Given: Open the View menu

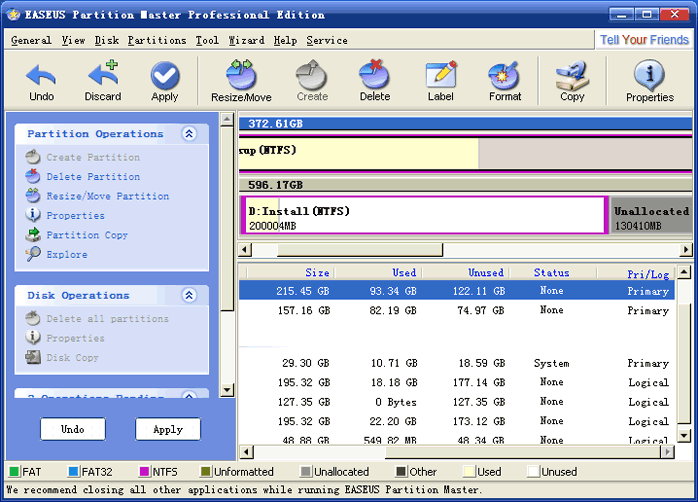Looking at the screenshot, I should [73, 40].
